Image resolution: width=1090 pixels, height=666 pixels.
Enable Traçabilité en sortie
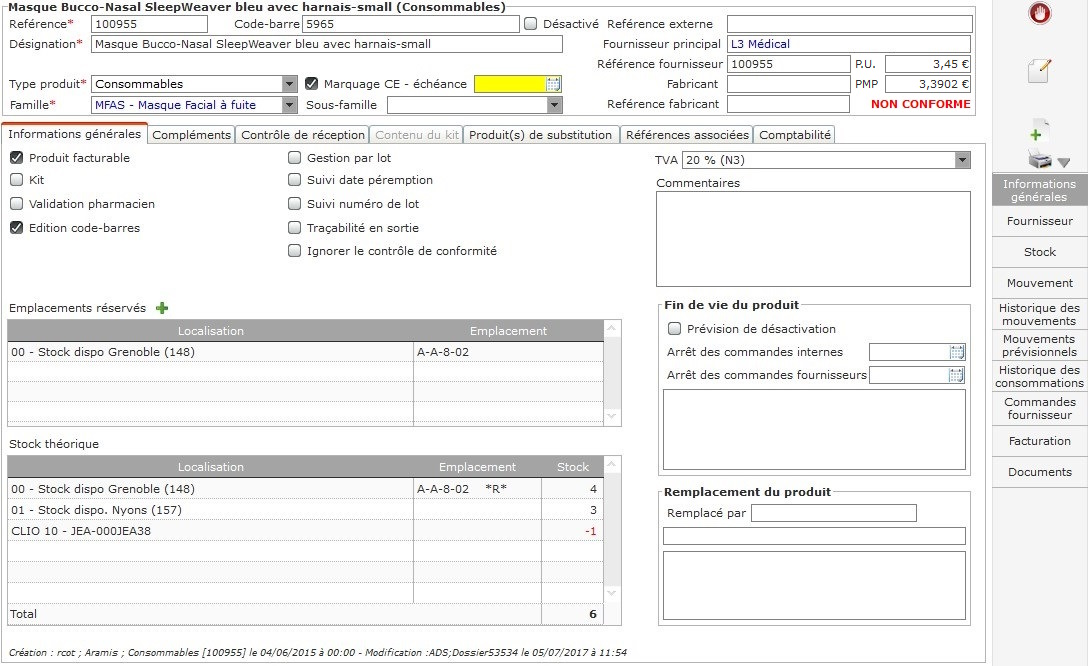tap(295, 227)
